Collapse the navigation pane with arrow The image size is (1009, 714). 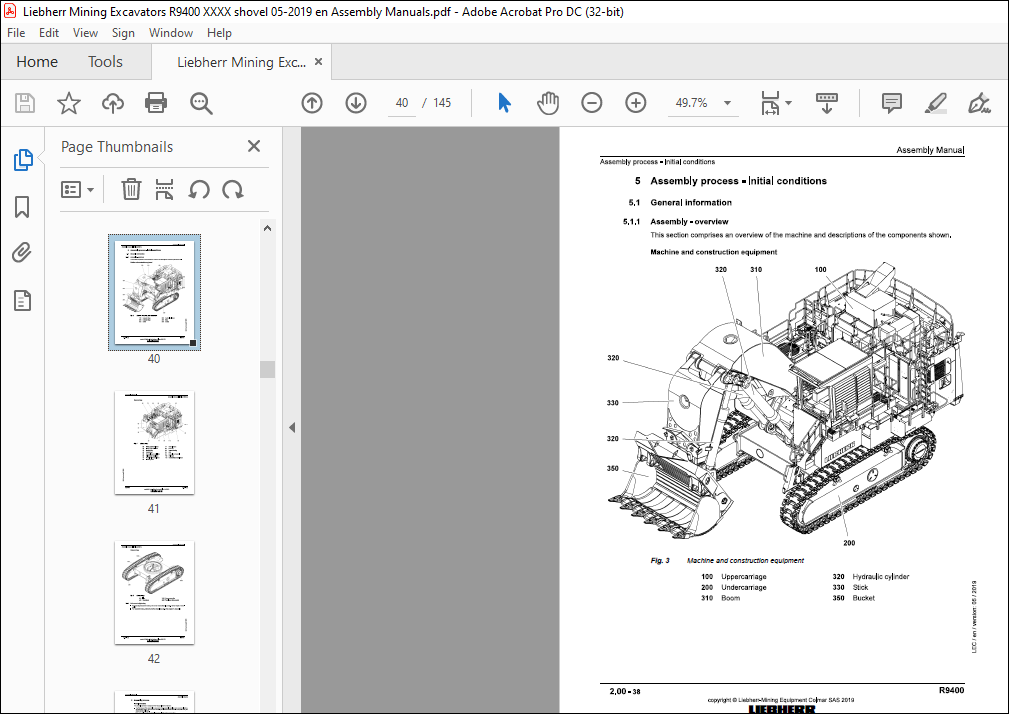(292, 427)
